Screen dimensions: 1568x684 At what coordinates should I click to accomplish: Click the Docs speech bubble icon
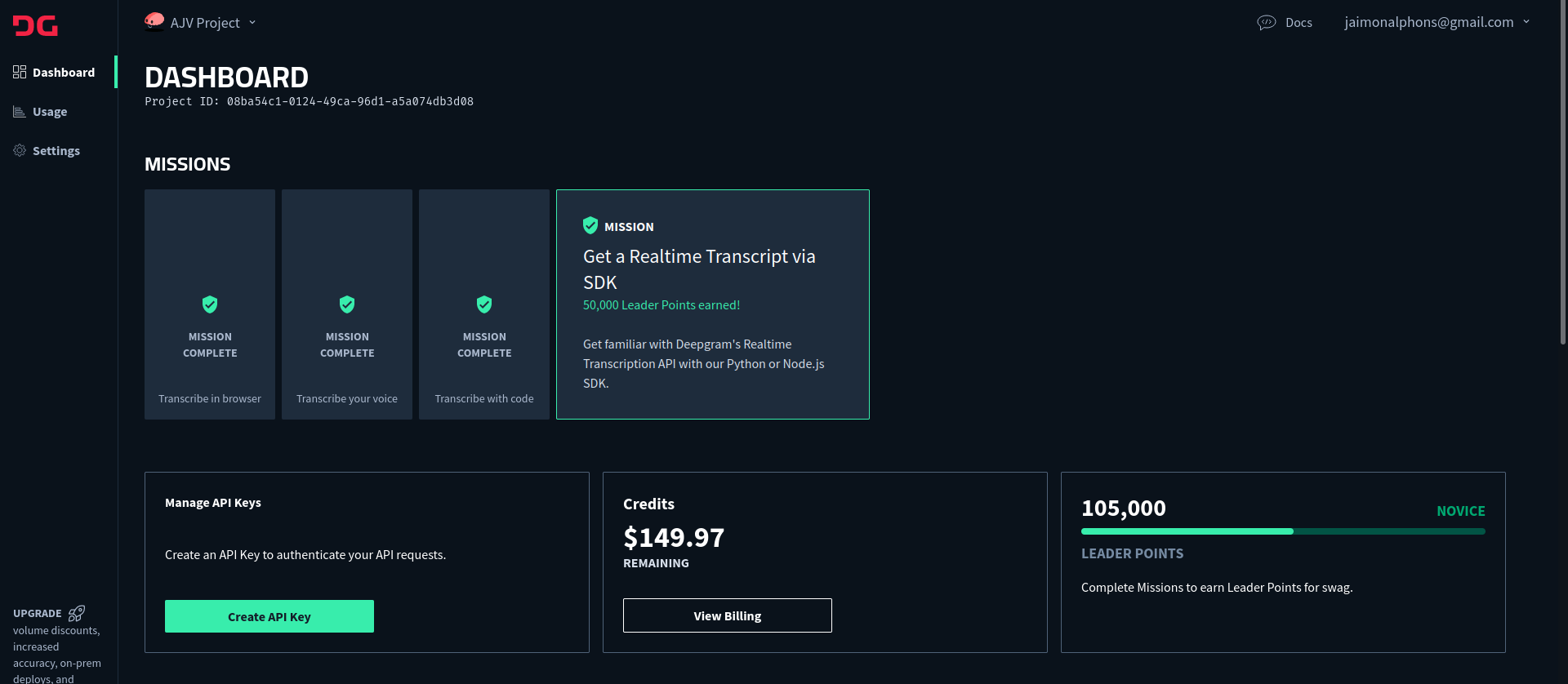tap(1266, 23)
